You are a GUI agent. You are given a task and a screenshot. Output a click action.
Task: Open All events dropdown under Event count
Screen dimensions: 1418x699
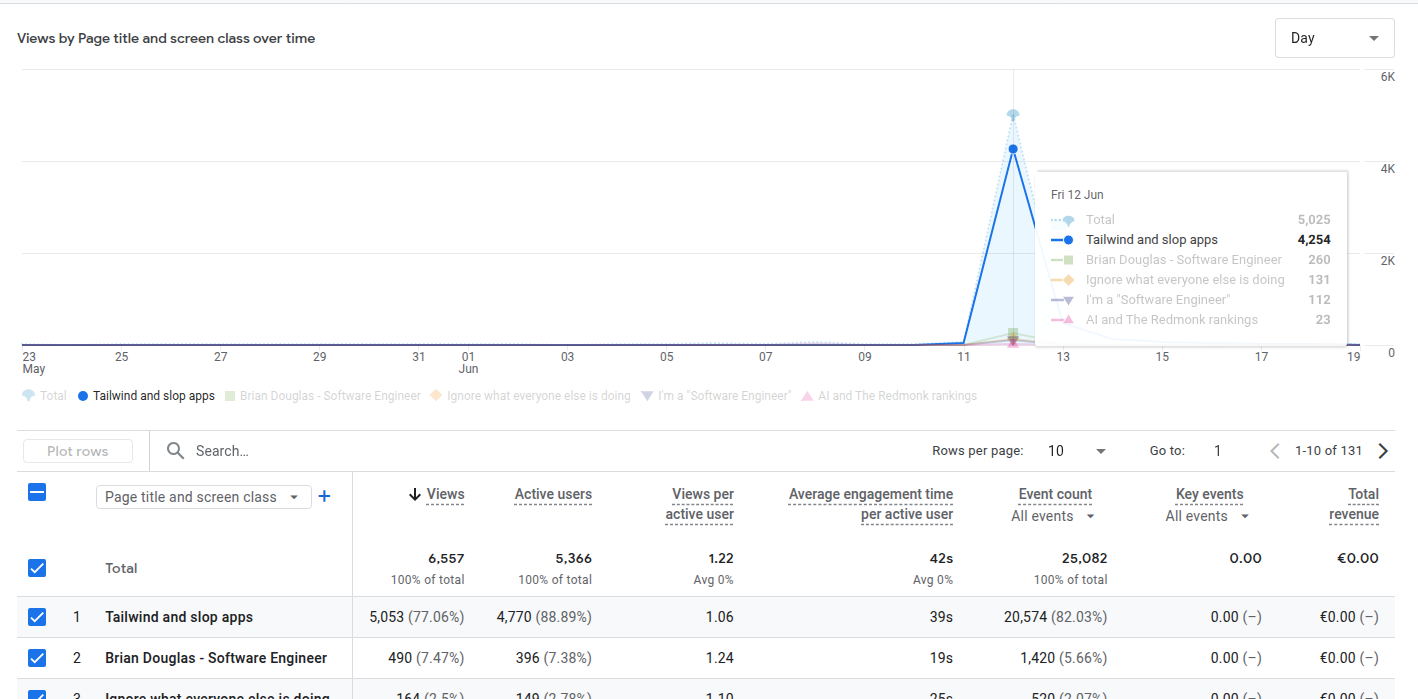point(1053,516)
